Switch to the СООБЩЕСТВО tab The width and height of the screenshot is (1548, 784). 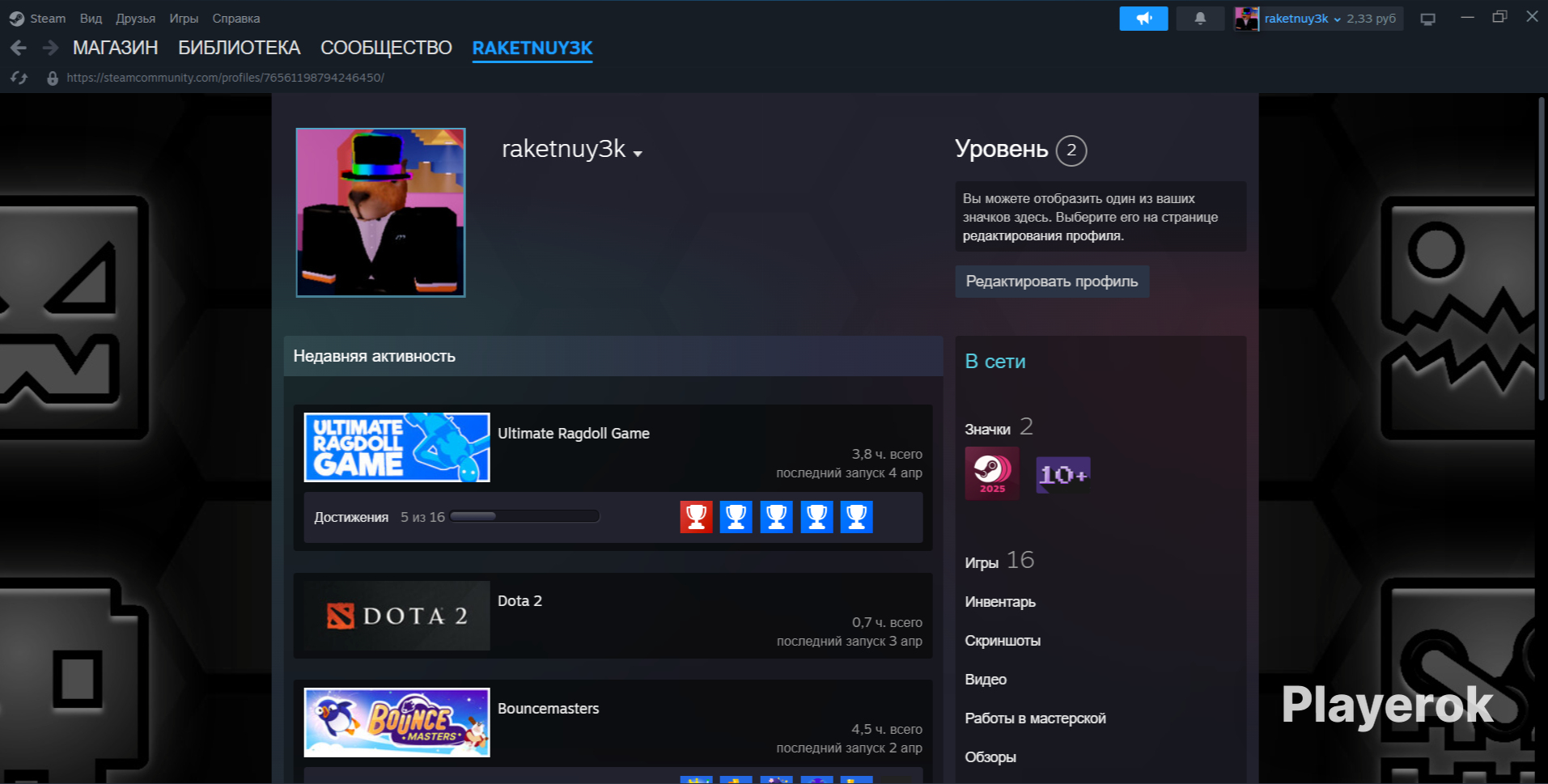(386, 49)
